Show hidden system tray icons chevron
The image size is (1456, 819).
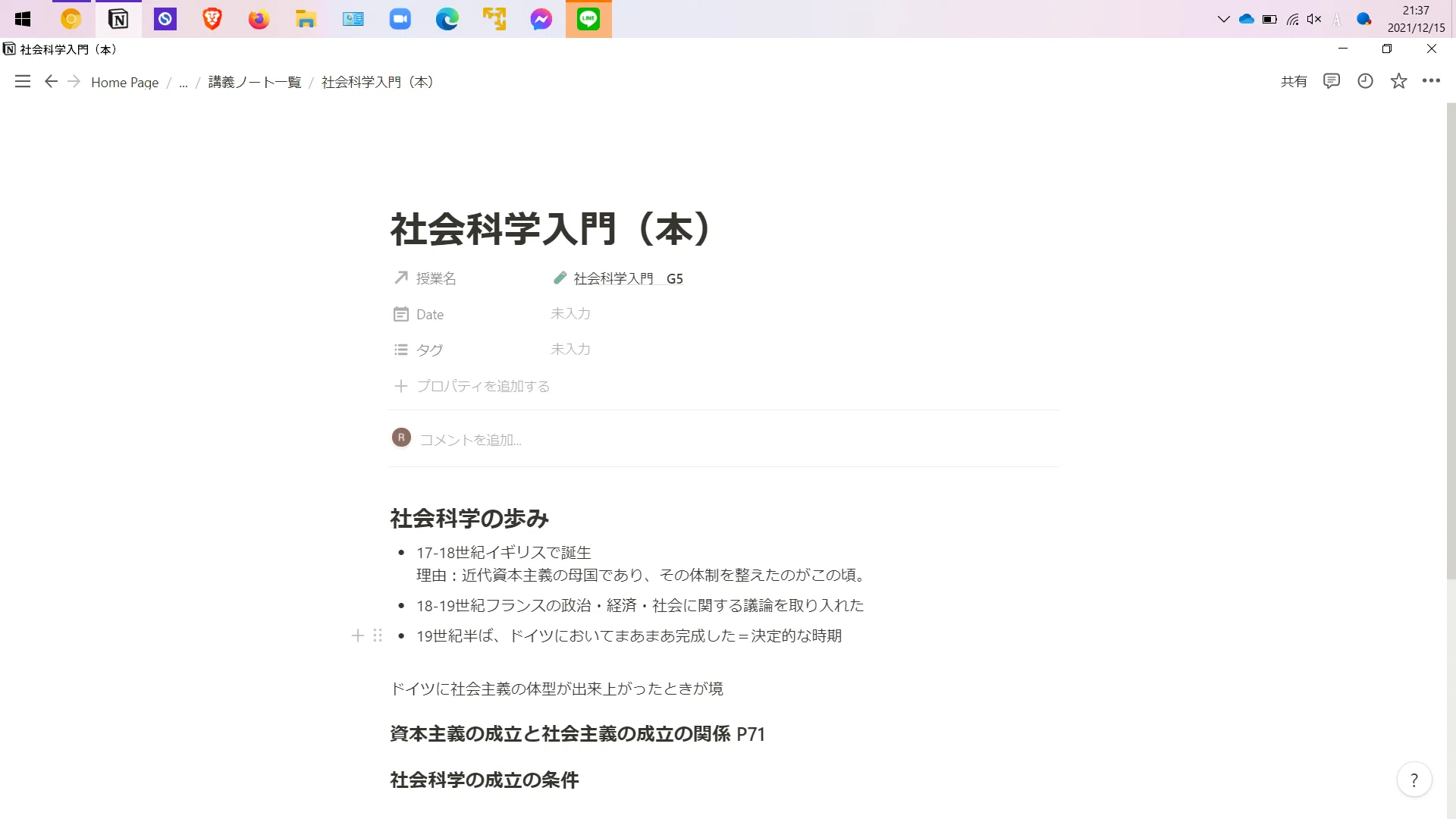[x=1223, y=19]
